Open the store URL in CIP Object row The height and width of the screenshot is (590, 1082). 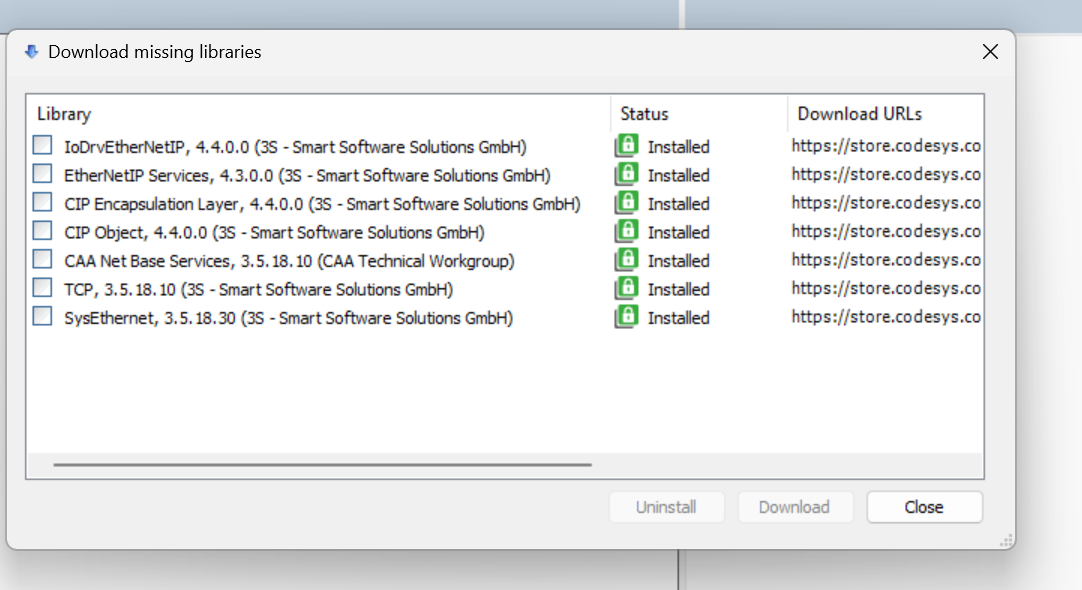pos(886,232)
